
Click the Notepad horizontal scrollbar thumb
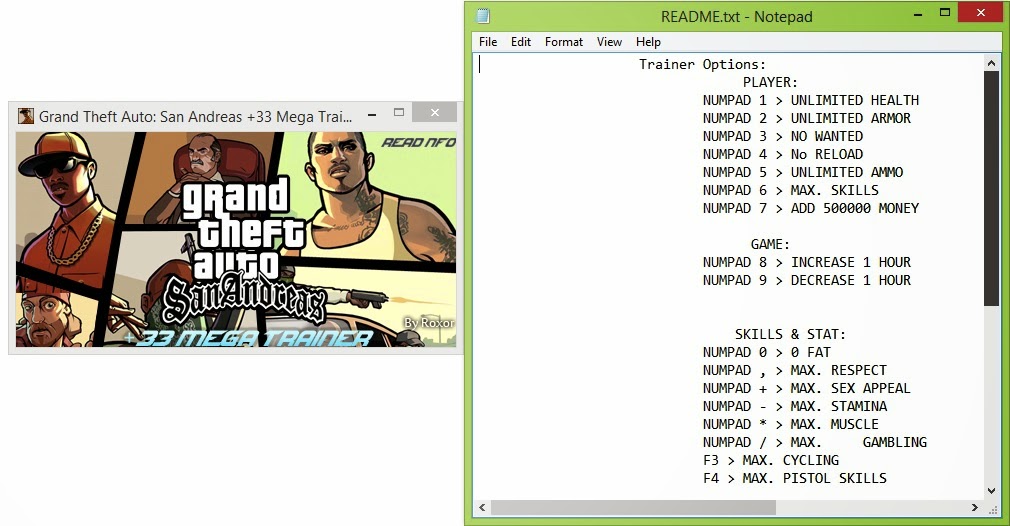633,507
